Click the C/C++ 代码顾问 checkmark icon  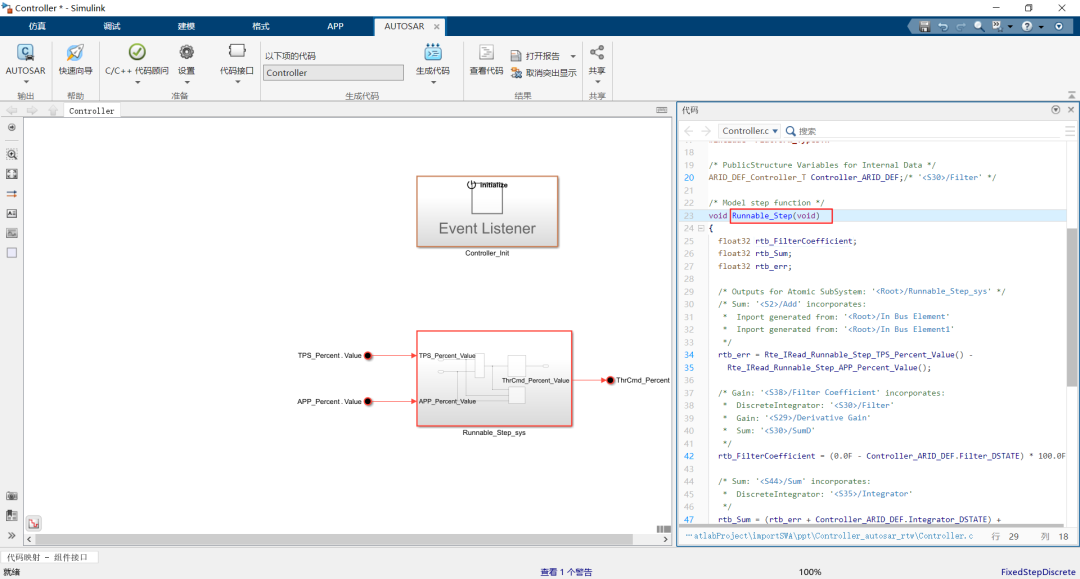[x=137, y=52]
